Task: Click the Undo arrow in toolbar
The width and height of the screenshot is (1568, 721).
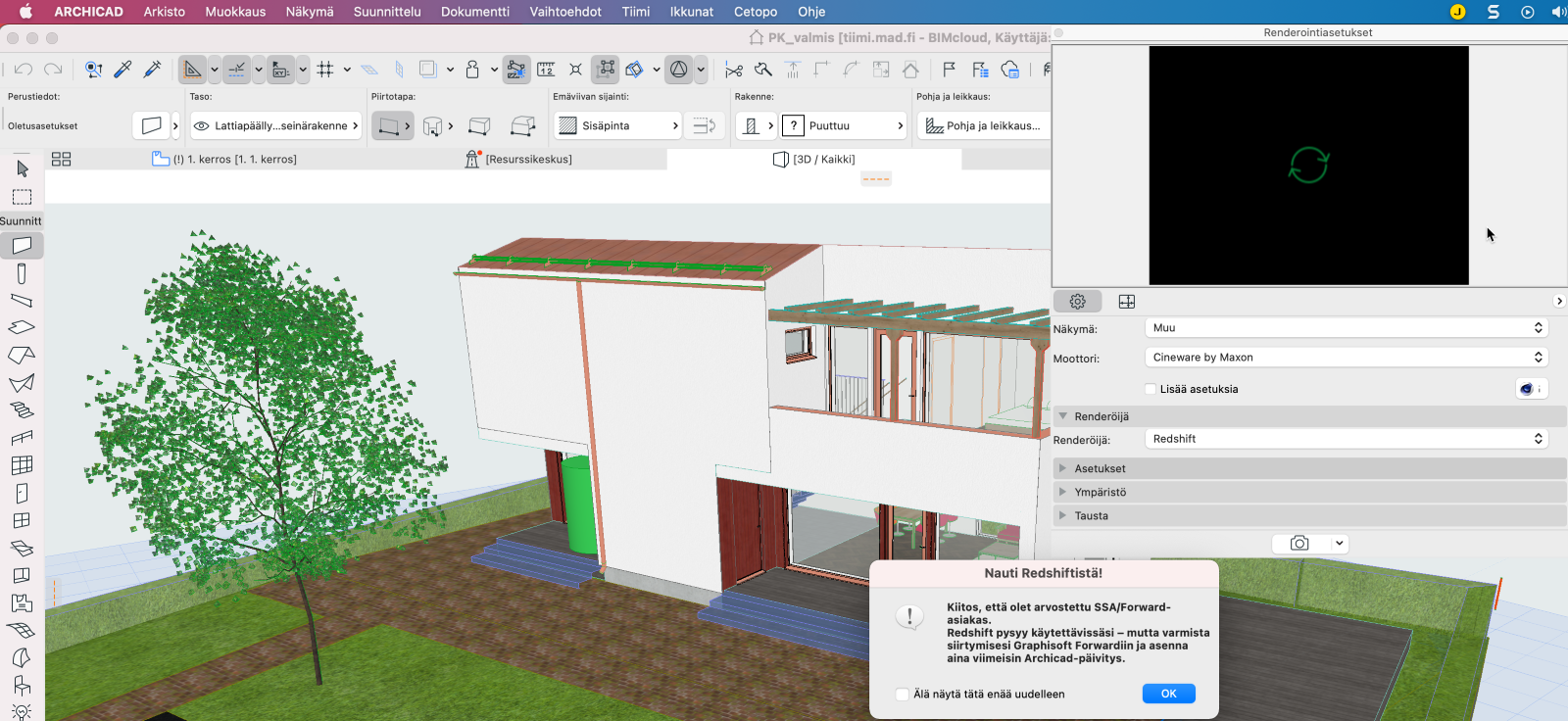Action: (24, 70)
